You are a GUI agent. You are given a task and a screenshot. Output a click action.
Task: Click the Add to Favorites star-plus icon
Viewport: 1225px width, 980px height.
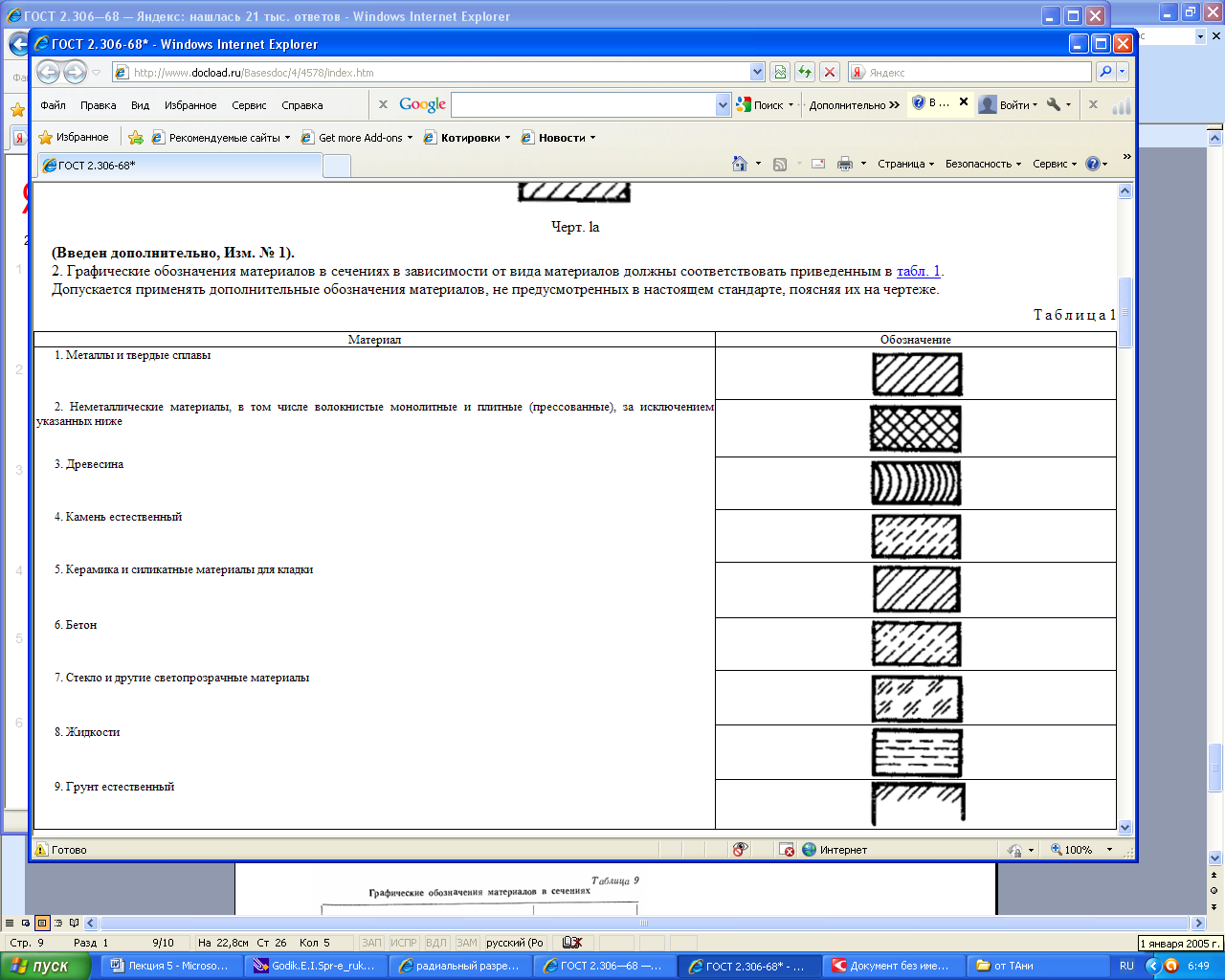click(x=136, y=137)
